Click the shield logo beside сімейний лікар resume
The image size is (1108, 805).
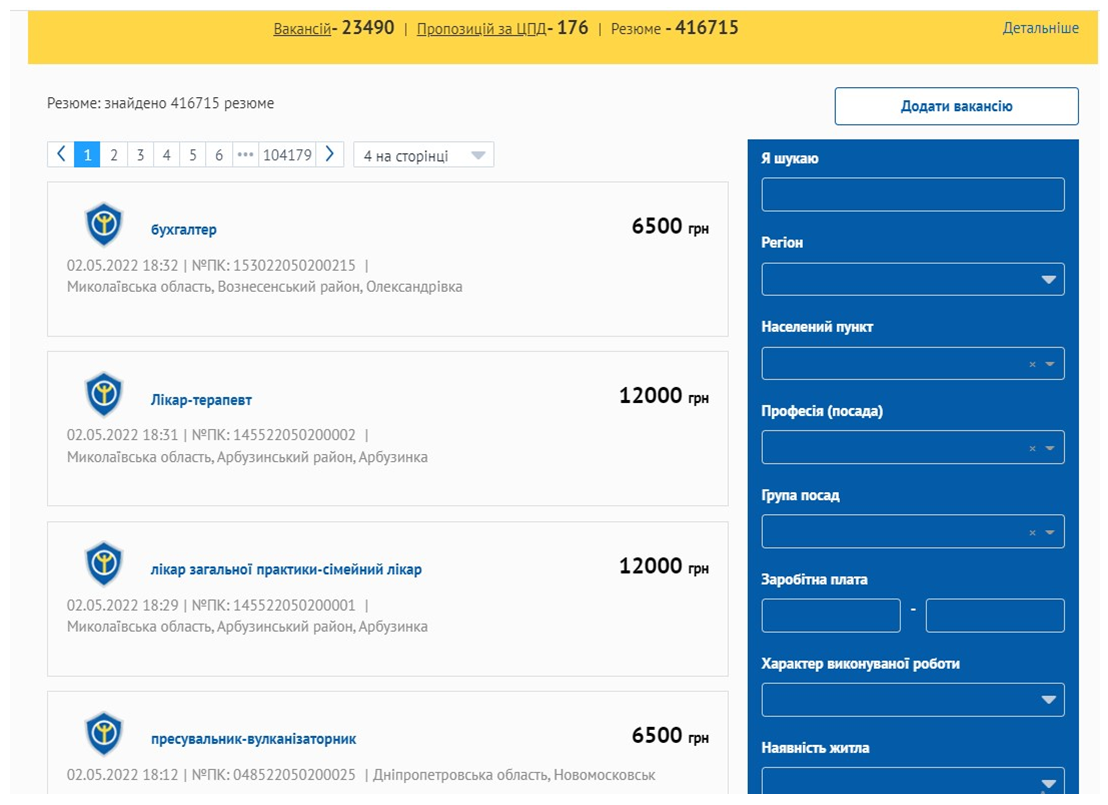(x=103, y=564)
